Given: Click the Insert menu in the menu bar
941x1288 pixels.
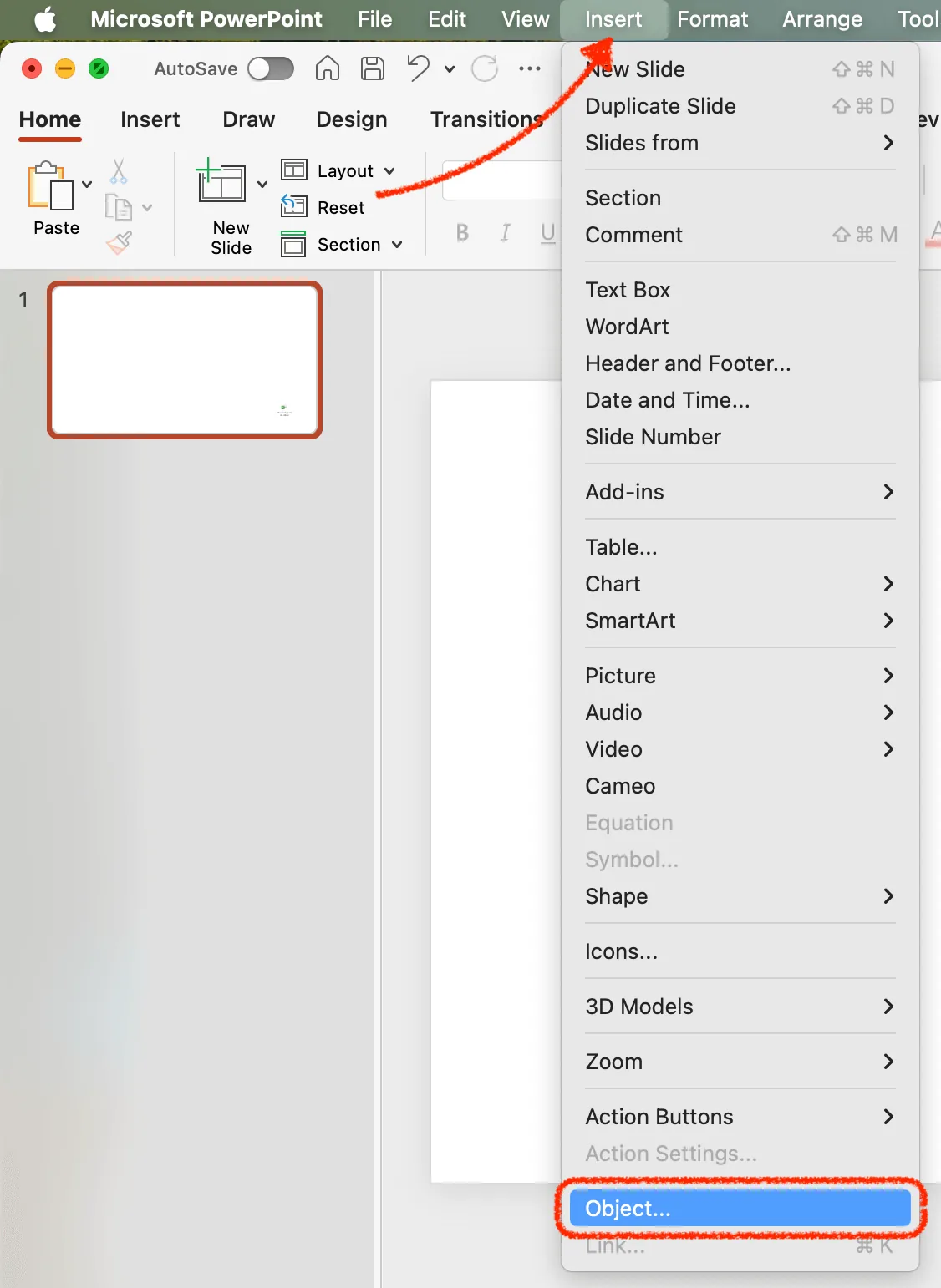Looking at the screenshot, I should pyautogui.click(x=613, y=19).
